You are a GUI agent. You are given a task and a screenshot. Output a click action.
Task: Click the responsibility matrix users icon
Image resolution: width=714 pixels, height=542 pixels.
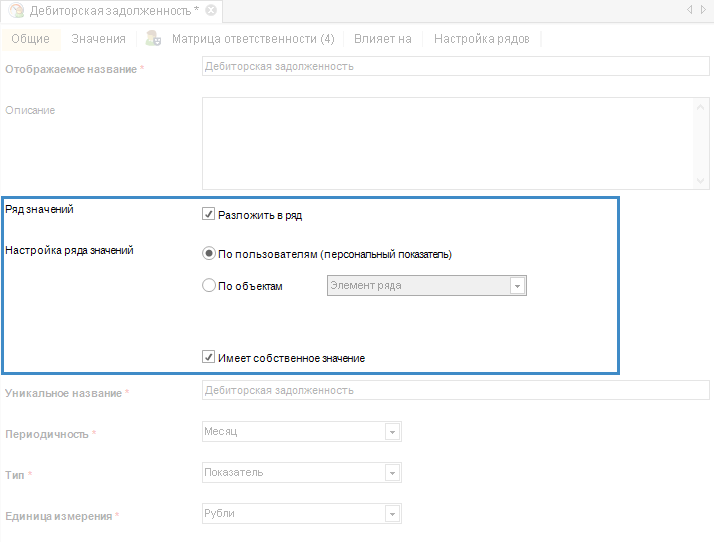click(153, 39)
